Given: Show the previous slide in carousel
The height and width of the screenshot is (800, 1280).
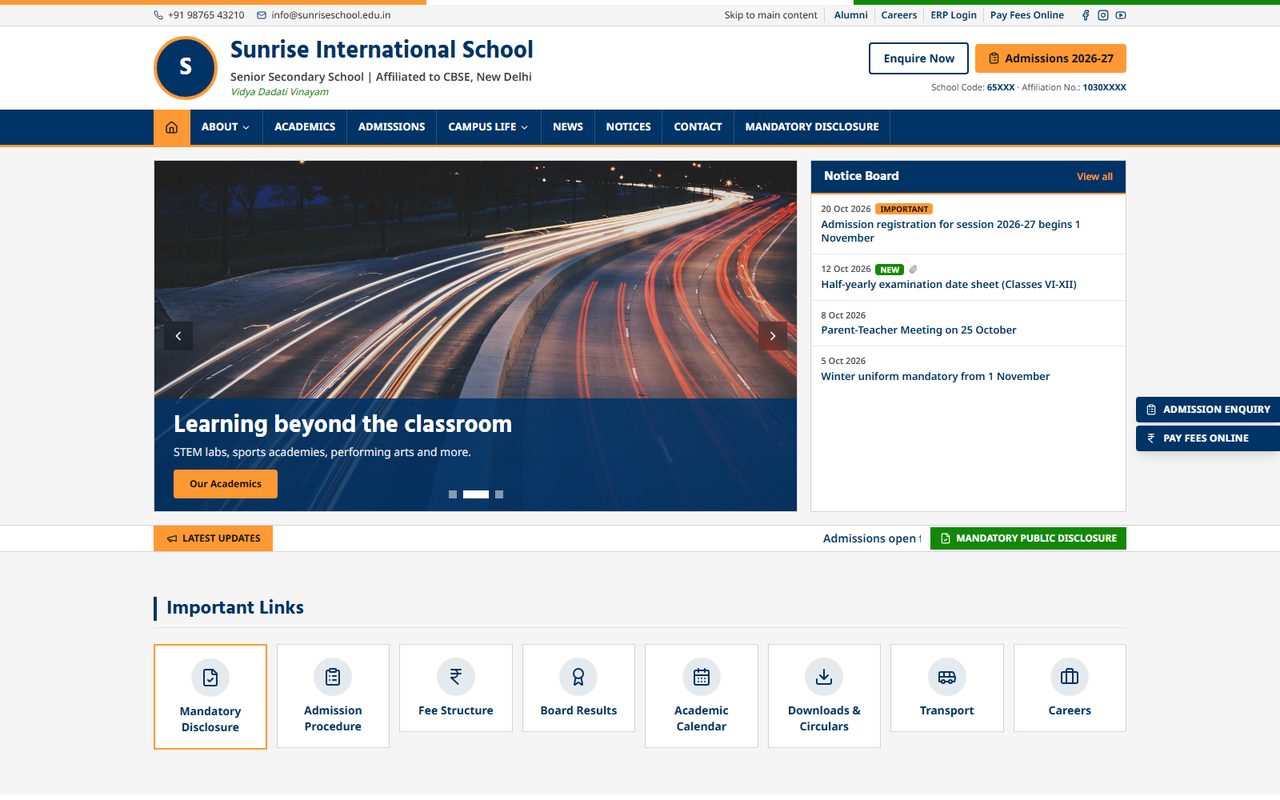Looking at the screenshot, I should pyautogui.click(x=178, y=336).
